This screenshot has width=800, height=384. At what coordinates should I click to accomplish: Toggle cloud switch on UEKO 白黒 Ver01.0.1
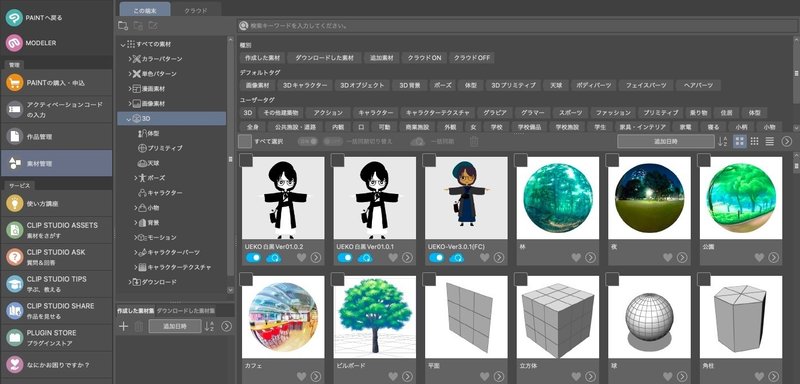[345, 258]
